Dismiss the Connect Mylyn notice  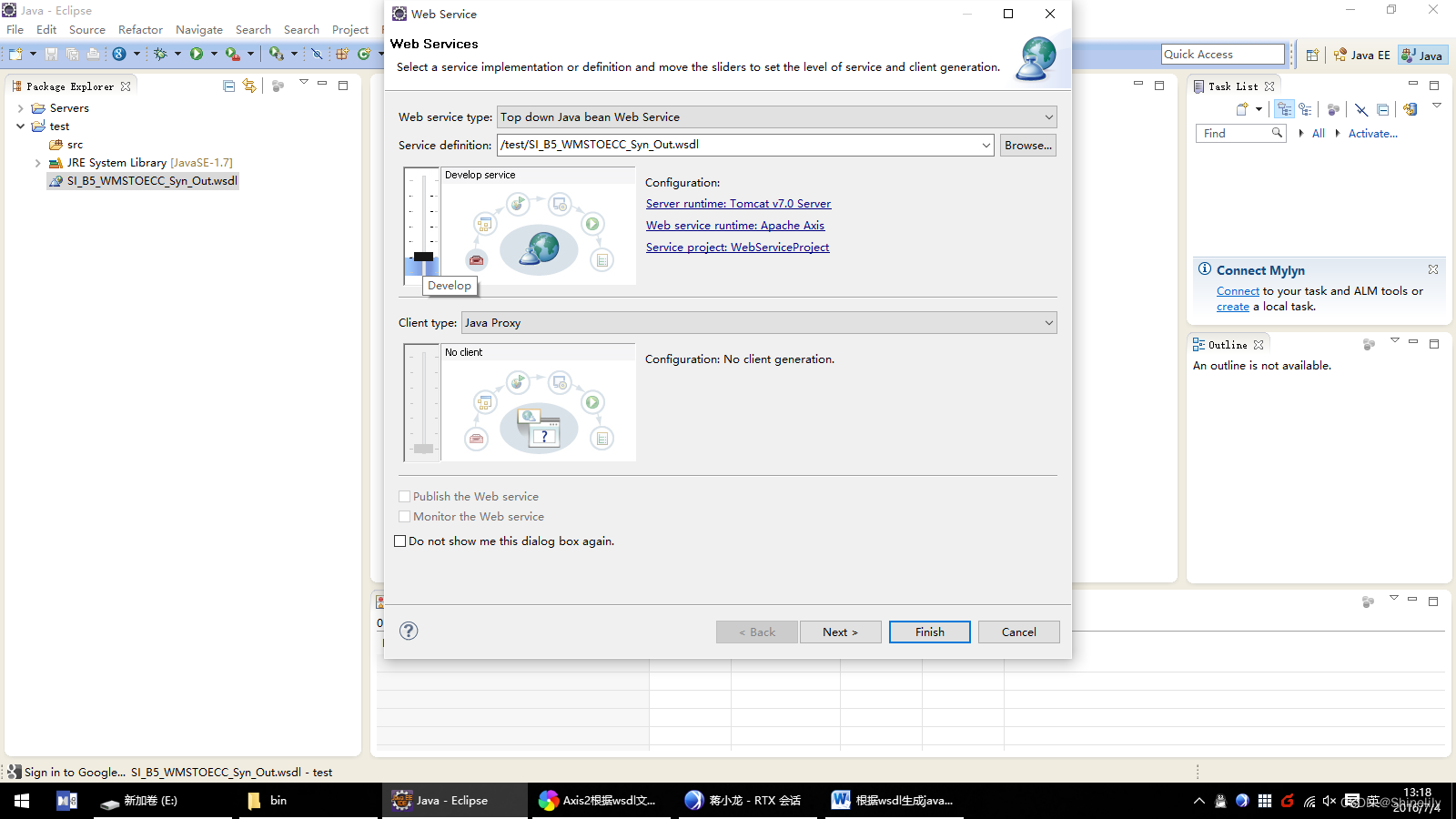[x=1433, y=269]
